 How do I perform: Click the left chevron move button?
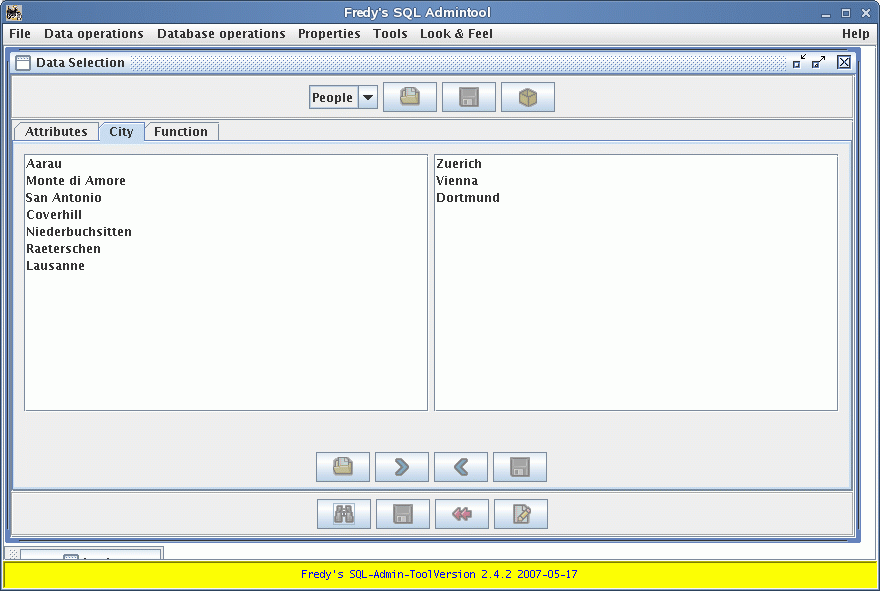[461, 467]
